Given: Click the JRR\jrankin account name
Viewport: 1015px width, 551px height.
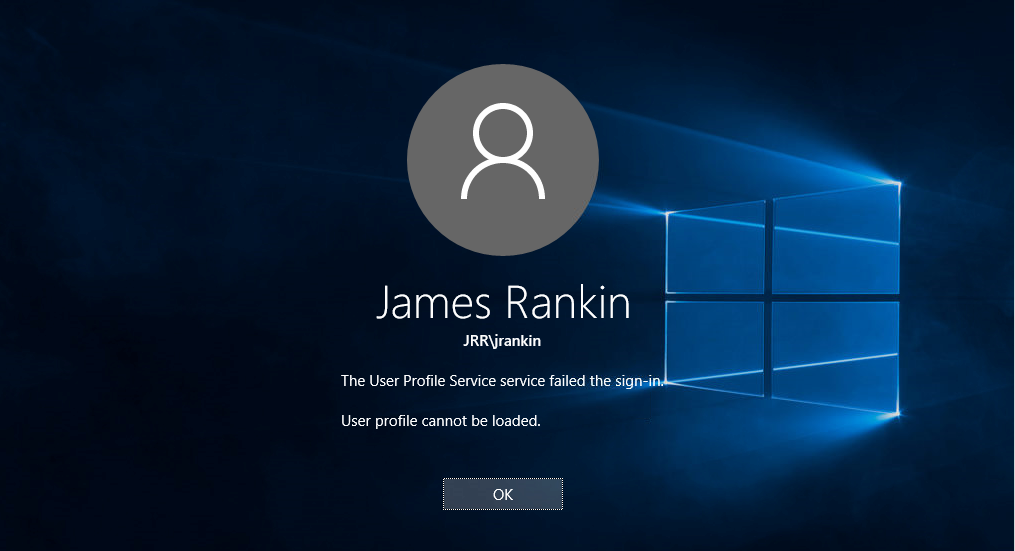Looking at the screenshot, I should tap(502, 341).
